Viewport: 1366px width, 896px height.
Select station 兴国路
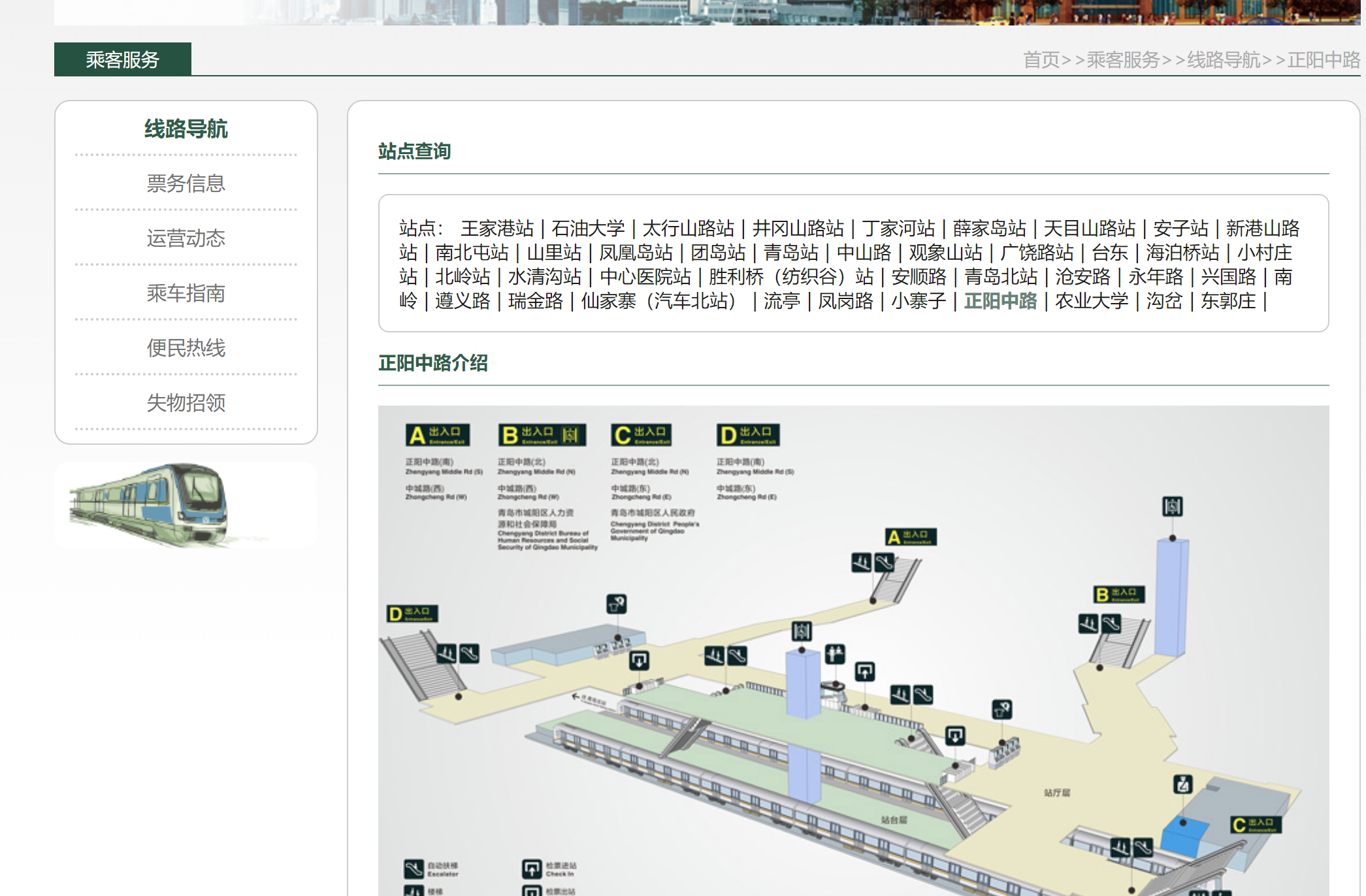point(1229,277)
